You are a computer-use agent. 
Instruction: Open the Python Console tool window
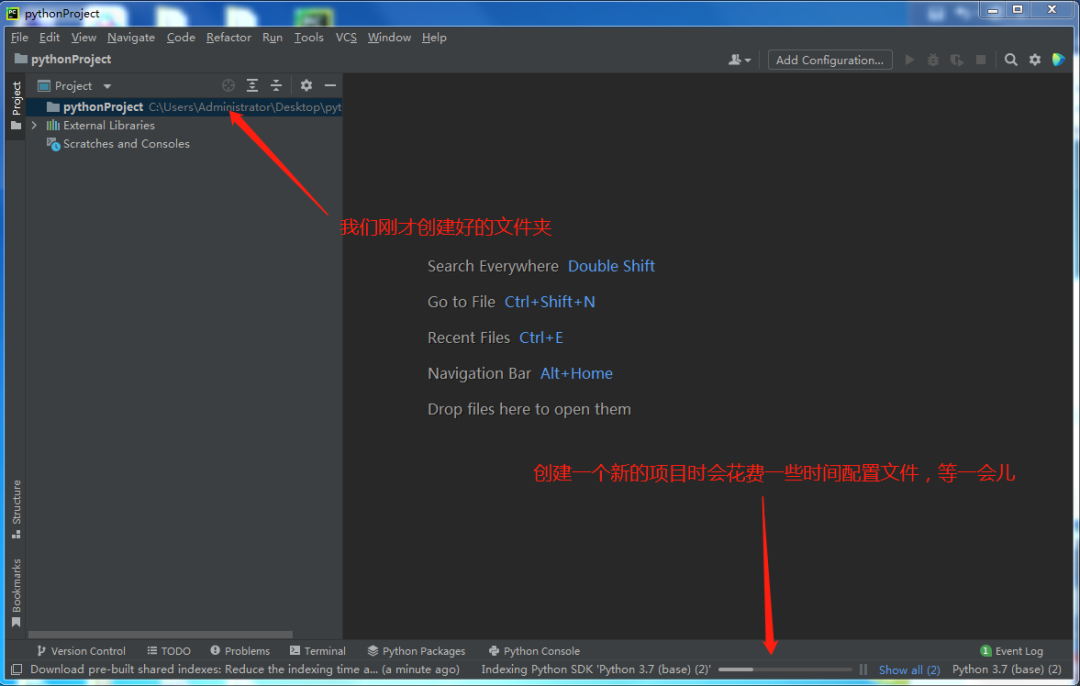534,651
